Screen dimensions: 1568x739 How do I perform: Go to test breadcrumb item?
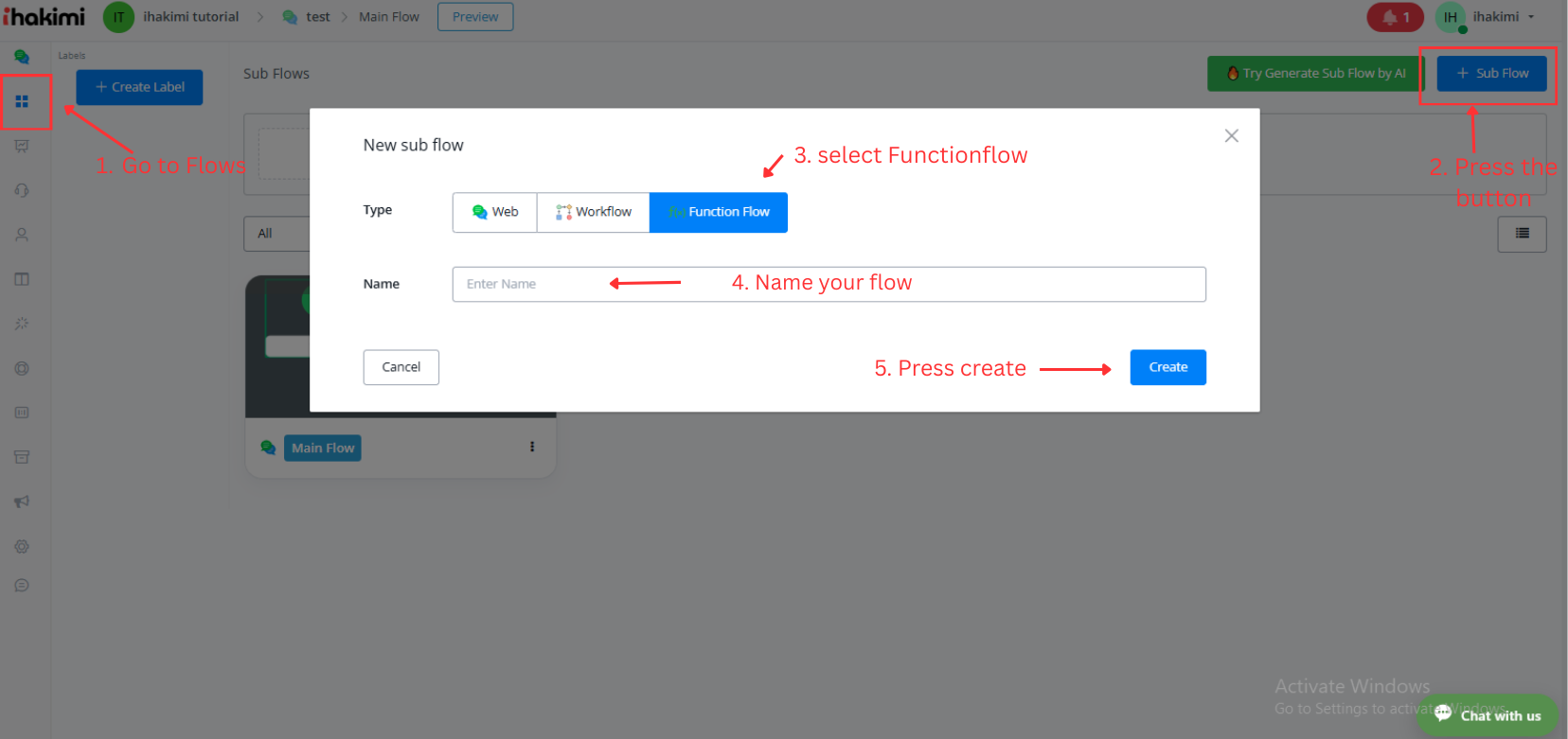pos(318,17)
